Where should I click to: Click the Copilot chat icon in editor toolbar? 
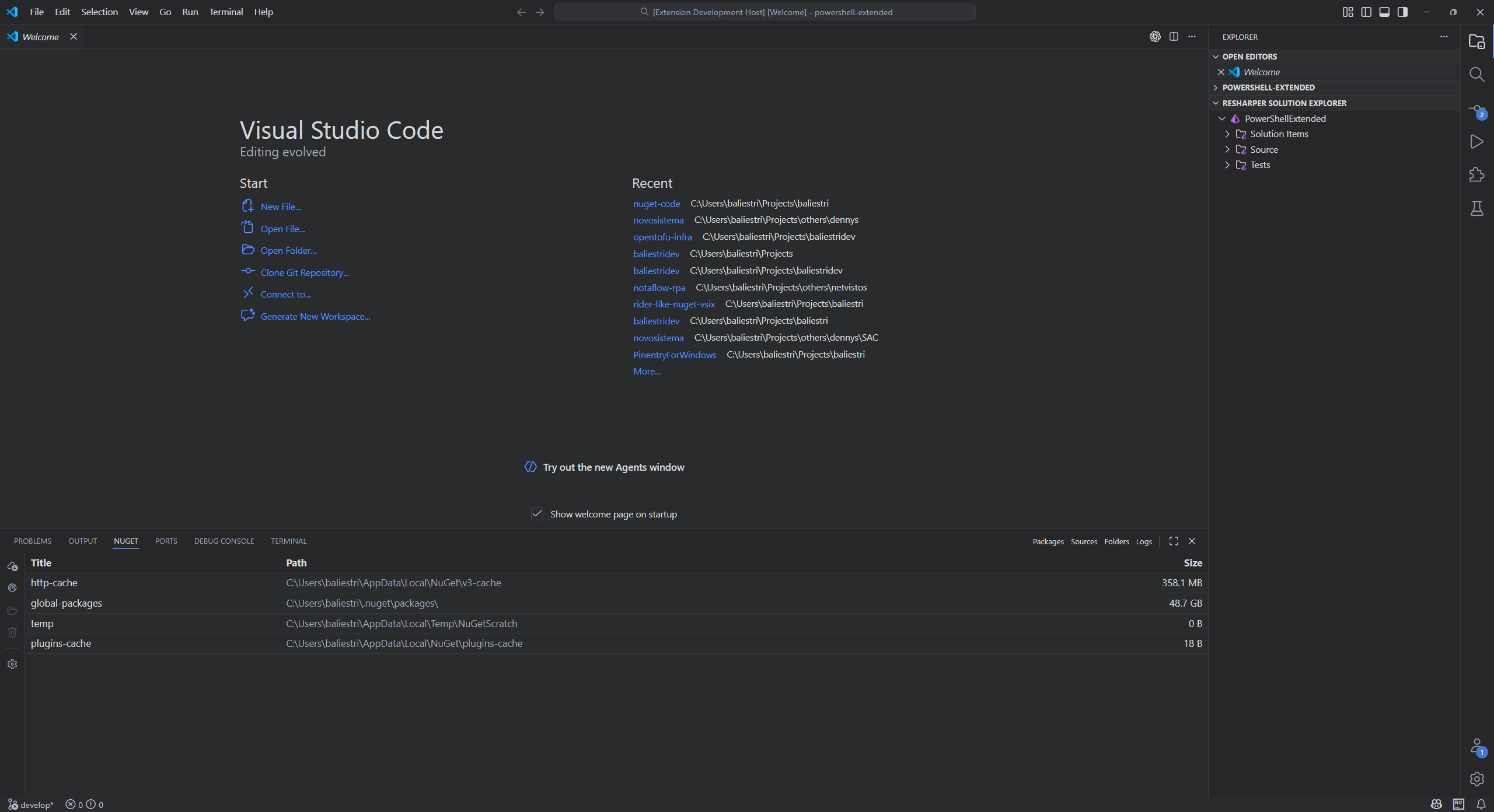coord(1155,36)
